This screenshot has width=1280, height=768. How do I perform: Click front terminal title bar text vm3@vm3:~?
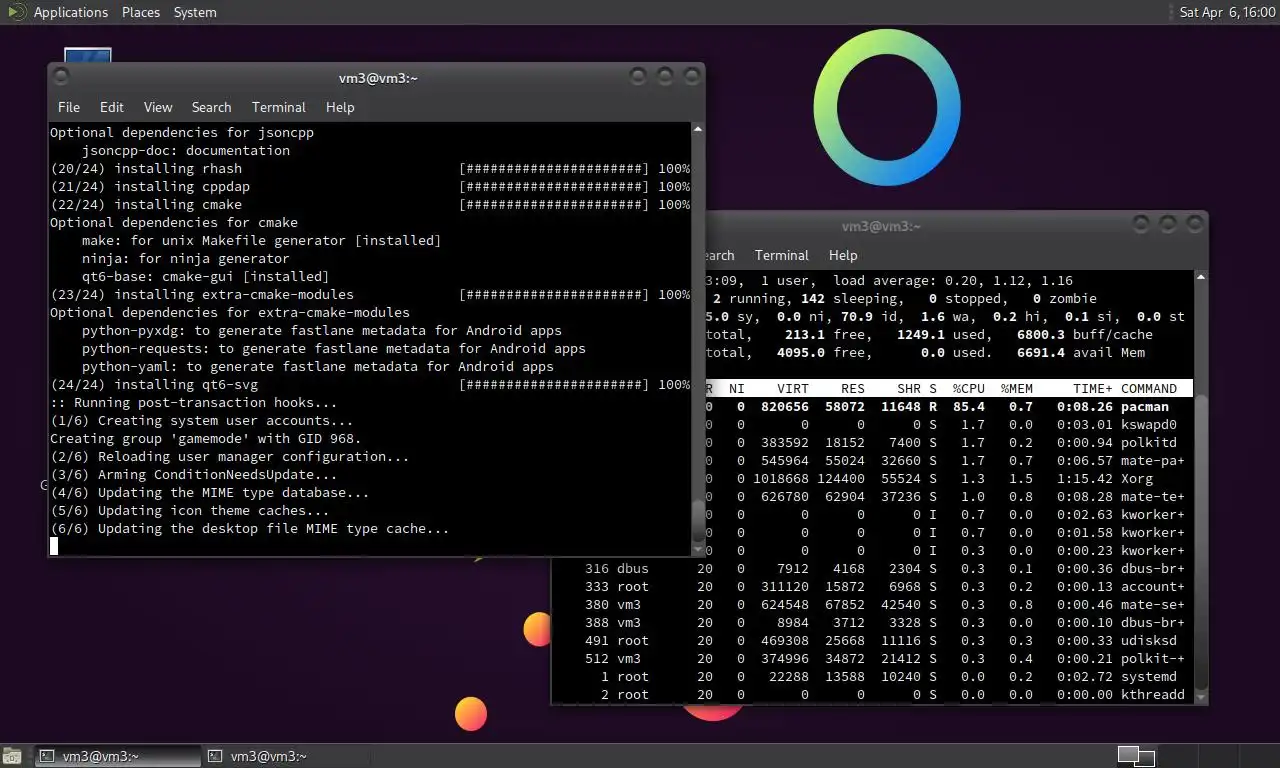coord(378,78)
